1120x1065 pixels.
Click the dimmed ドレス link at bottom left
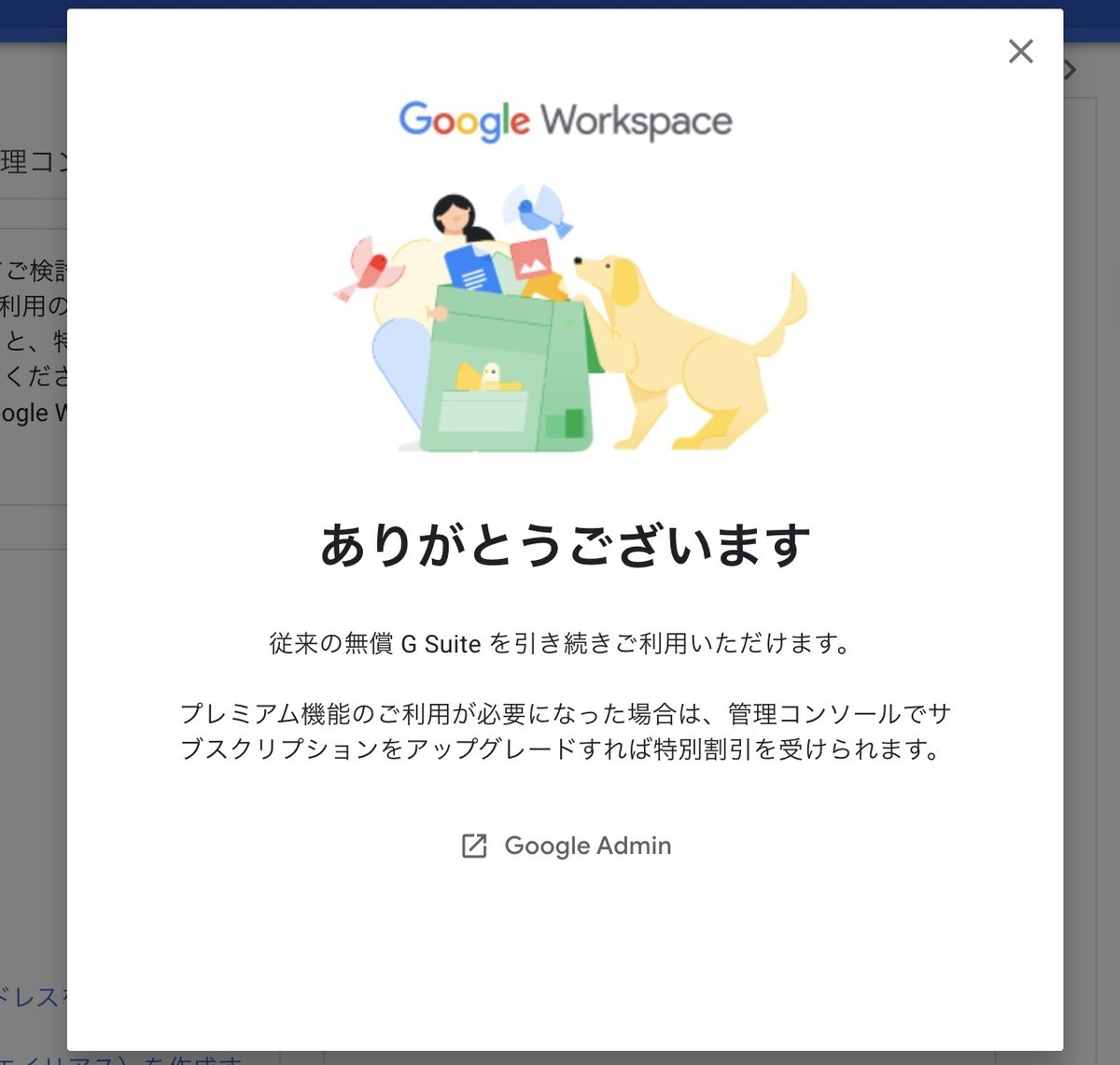[34, 998]
